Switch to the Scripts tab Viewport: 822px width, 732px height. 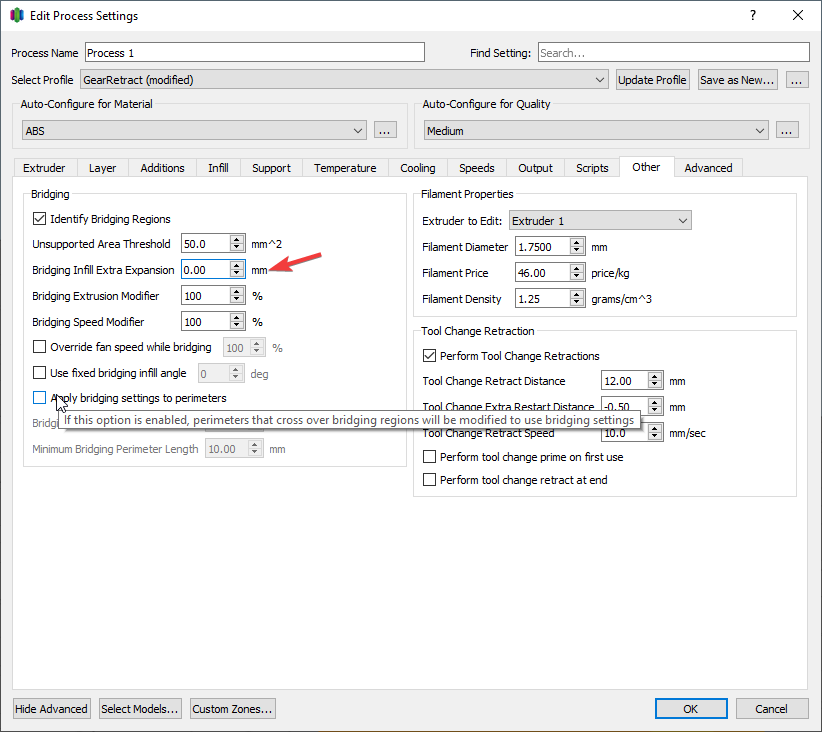[592, 168]
